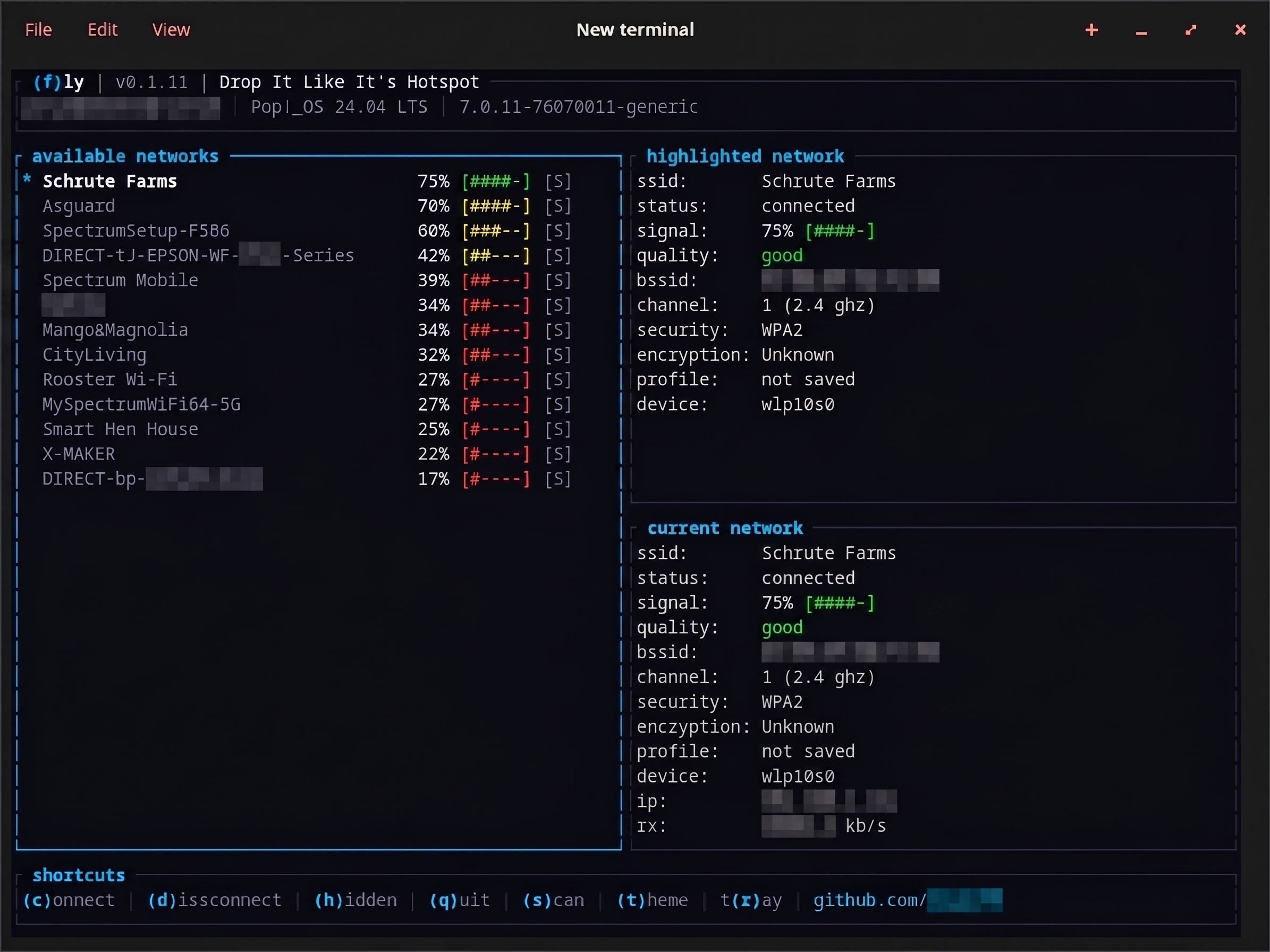Click current network's Unknown encryption value
Screen dimensions: 1270x952
pyautogui.click(x=798, y=726)
